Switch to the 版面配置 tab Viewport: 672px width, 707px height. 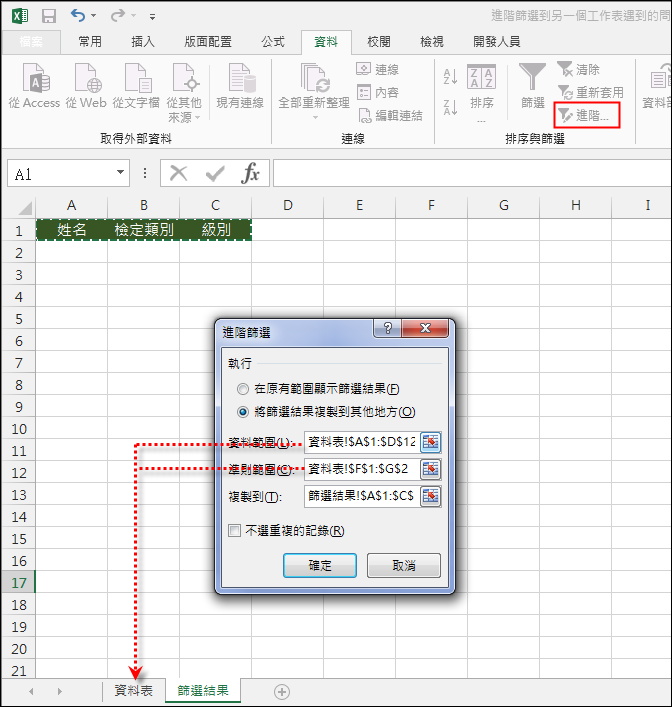pyautogui.click(x=208, y=42)
